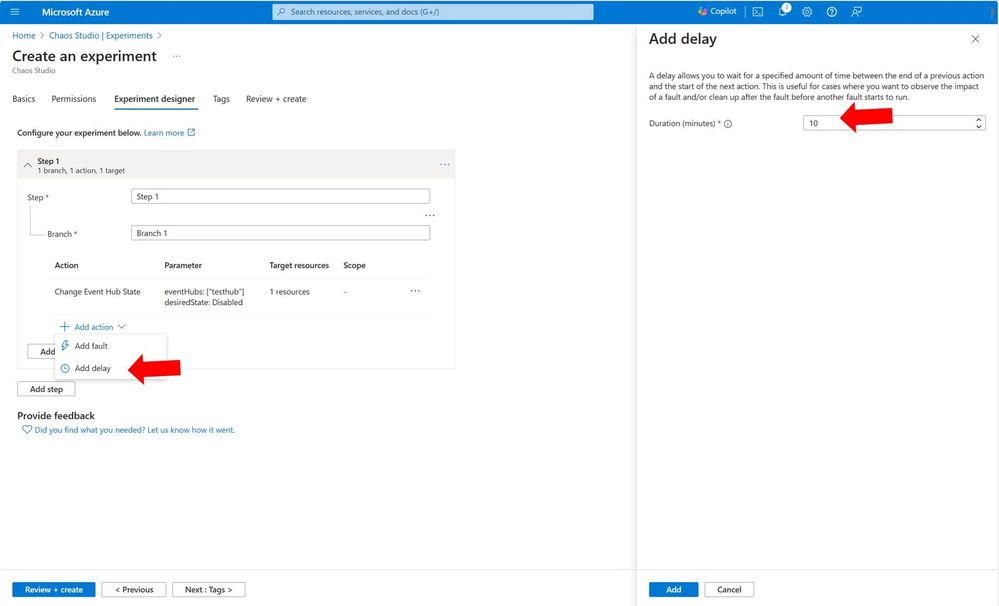Open ellipsis for Change Event Hub State action
Viewport: 999px width, 606px height.
pos(415,291)
